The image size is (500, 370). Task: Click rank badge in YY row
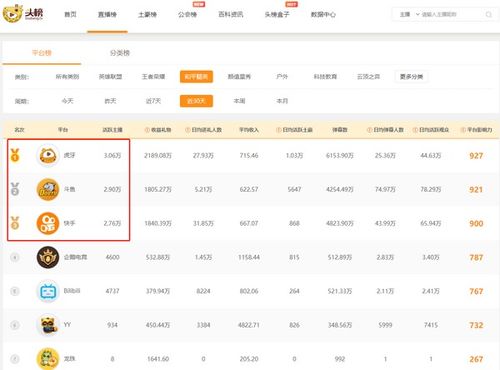tap(15, 325)
